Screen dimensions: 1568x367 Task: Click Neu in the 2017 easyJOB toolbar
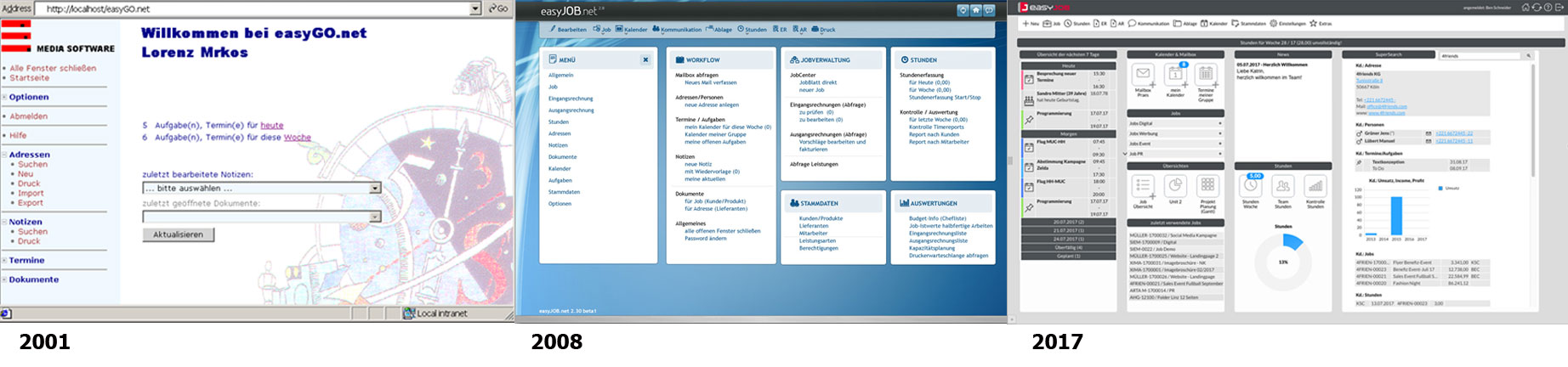[x=1031, y=24]
